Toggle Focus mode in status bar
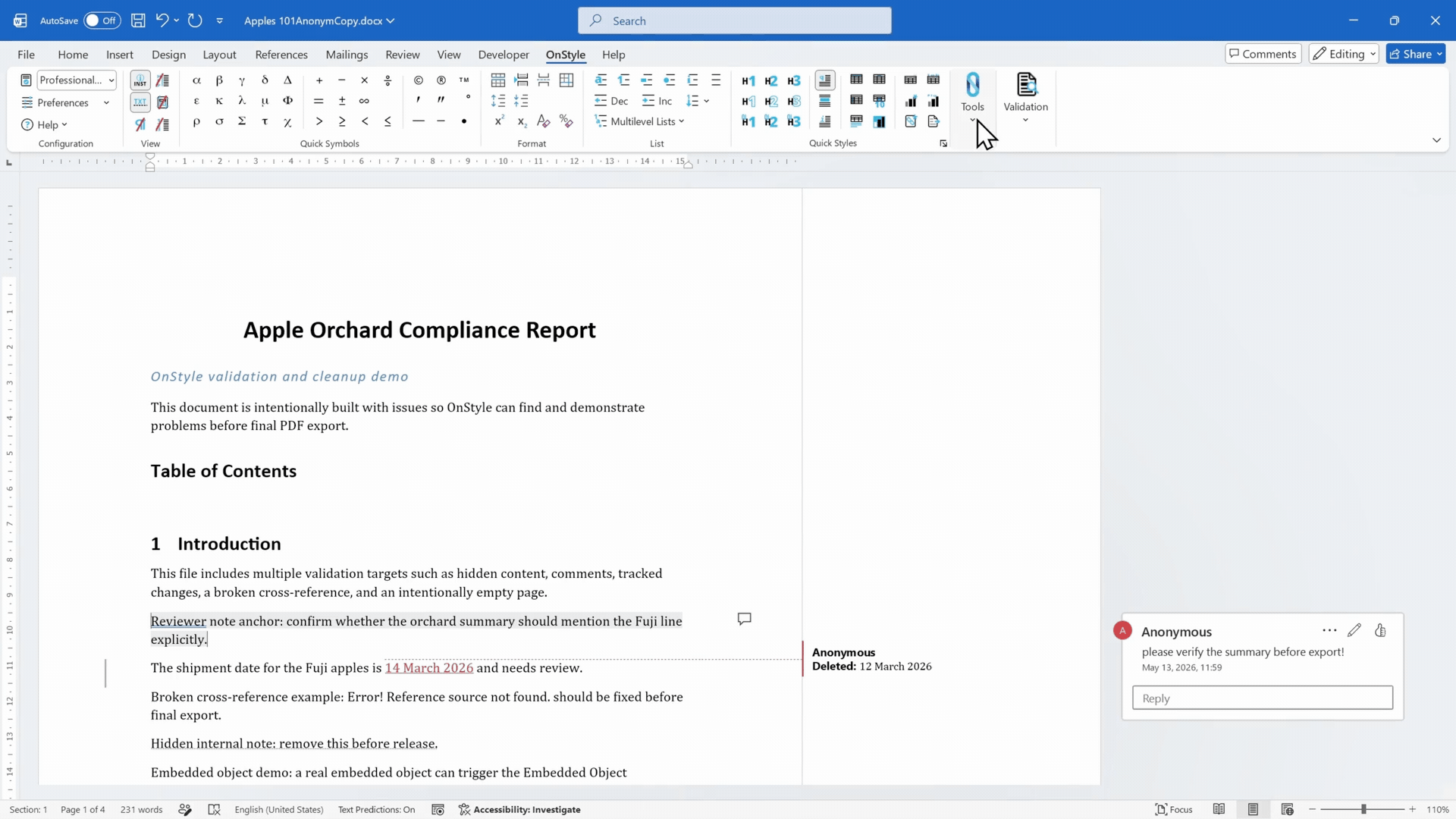 pos(1173,809)
